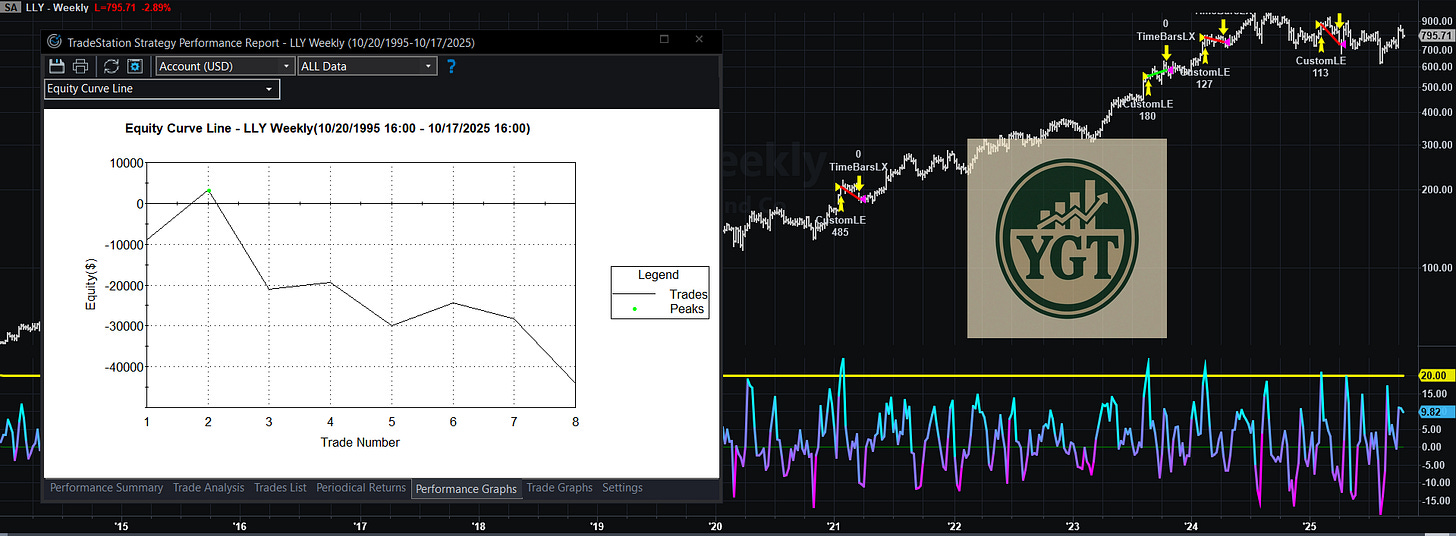Maximize the Strategy Performance Report window
Image resolution: width=1456 pixels, height=536 pixels.
click(664, 39)
